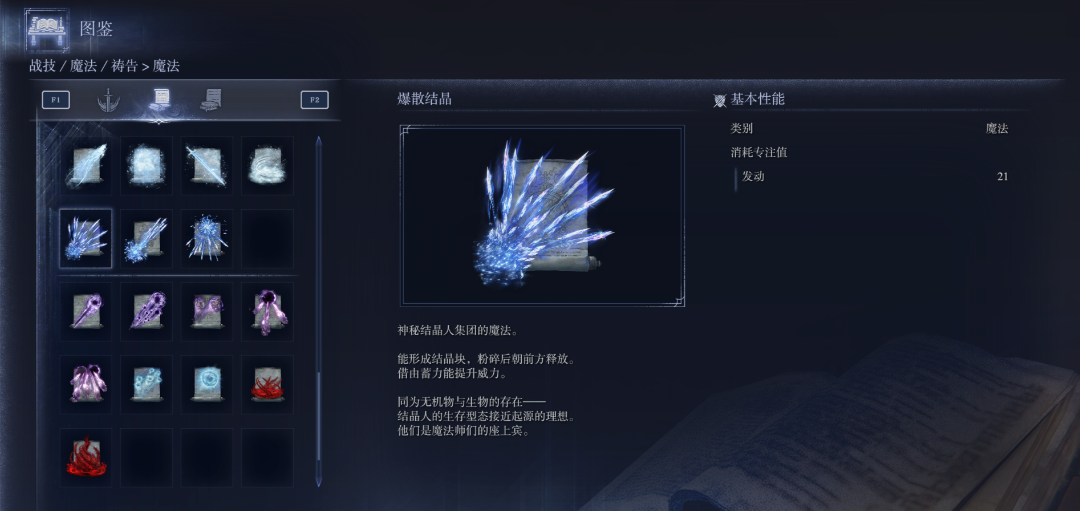Select the red flame spell in the bottom row
The image size is (1080, 511).
pos(85,458)
